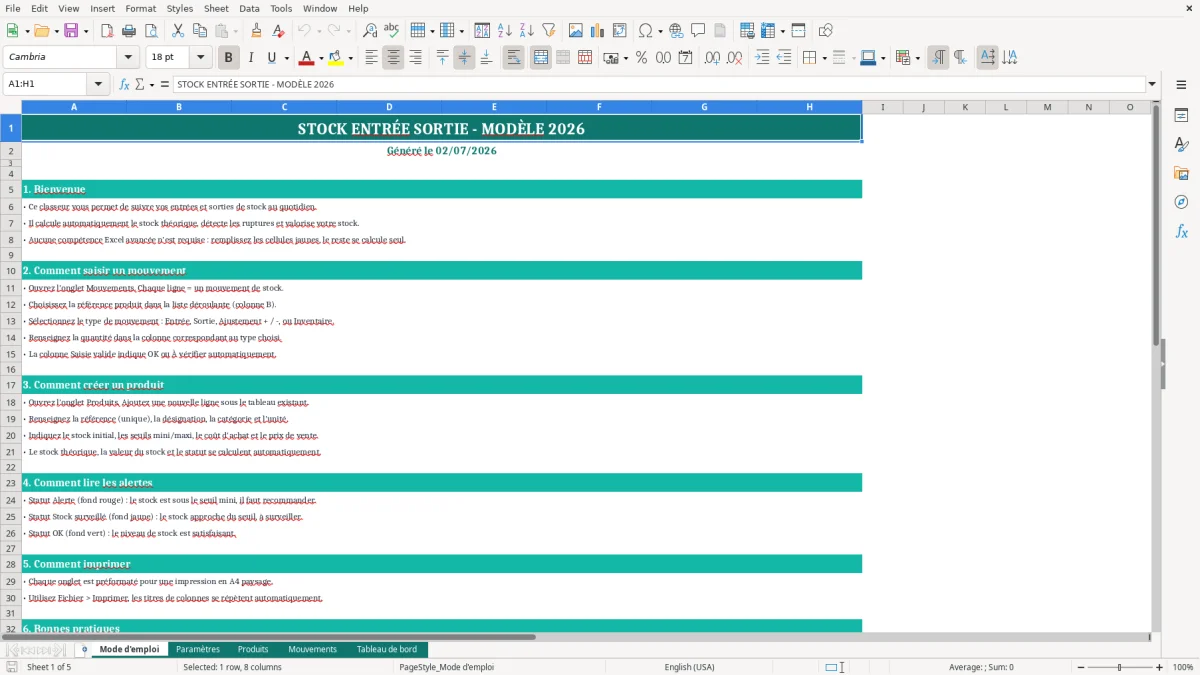
Task: Format as percent
Action: click(641, 58)
